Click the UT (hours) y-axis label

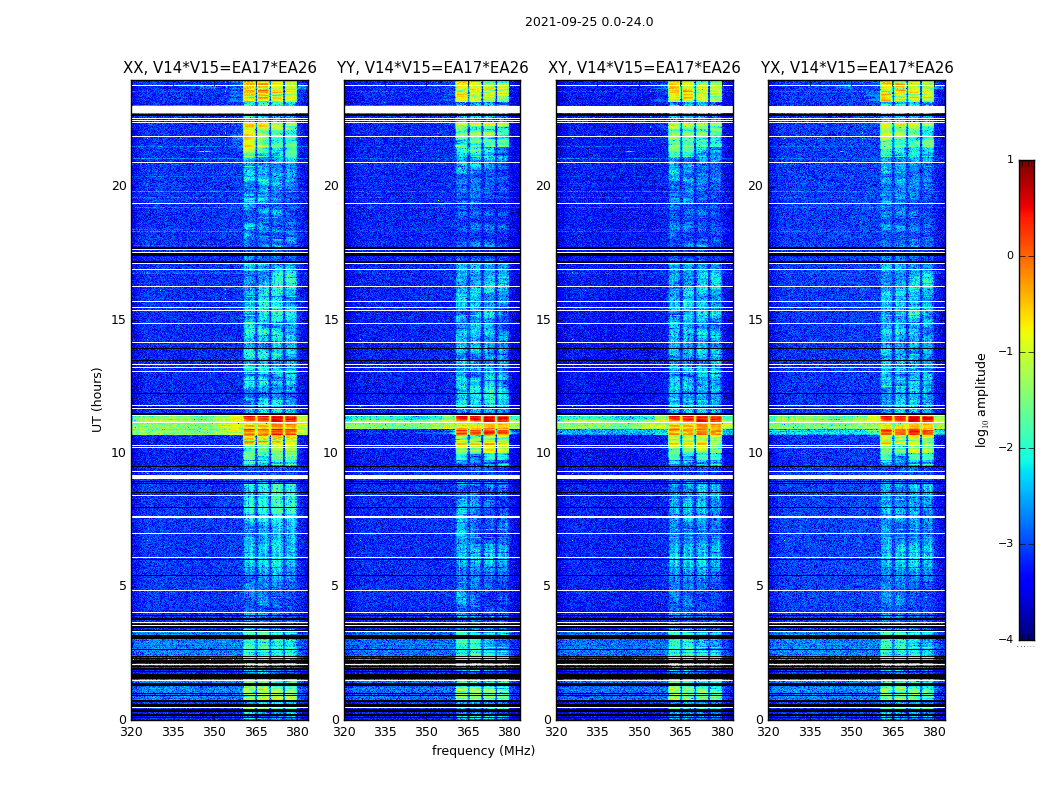pos(98,399)
